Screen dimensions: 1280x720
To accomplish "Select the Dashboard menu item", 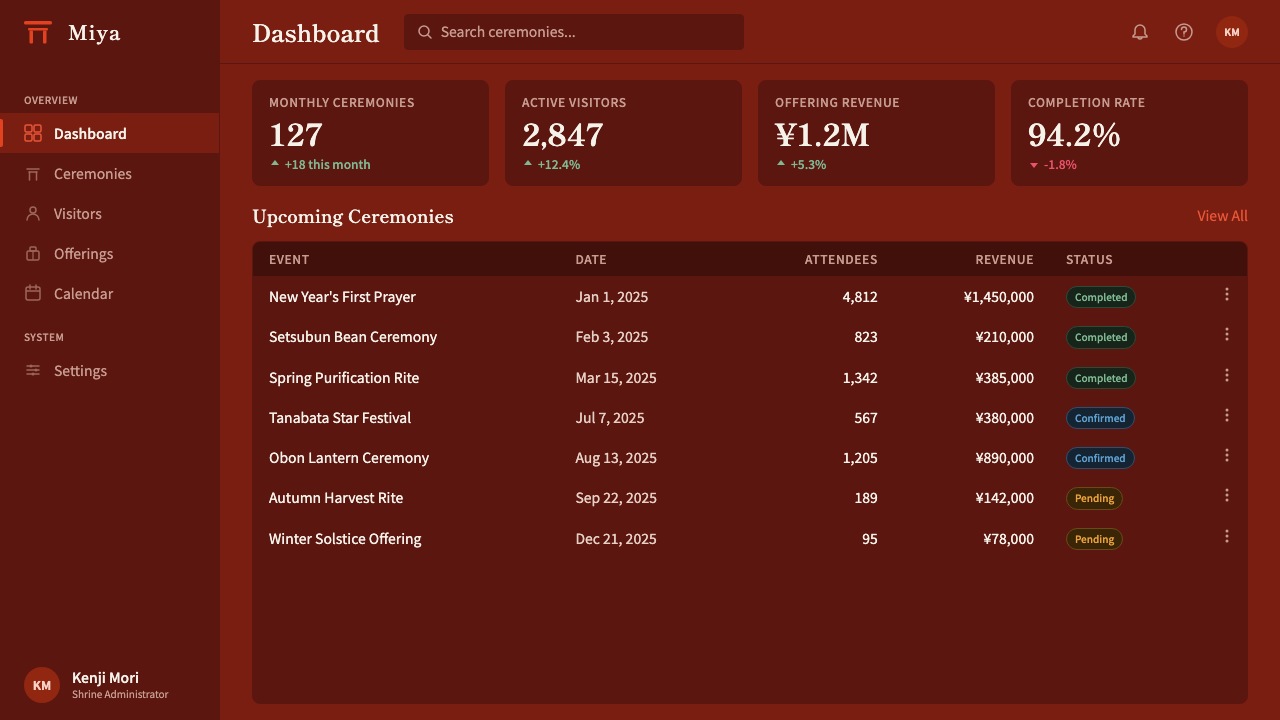I will pyautogui.click(x=110, y=133).
